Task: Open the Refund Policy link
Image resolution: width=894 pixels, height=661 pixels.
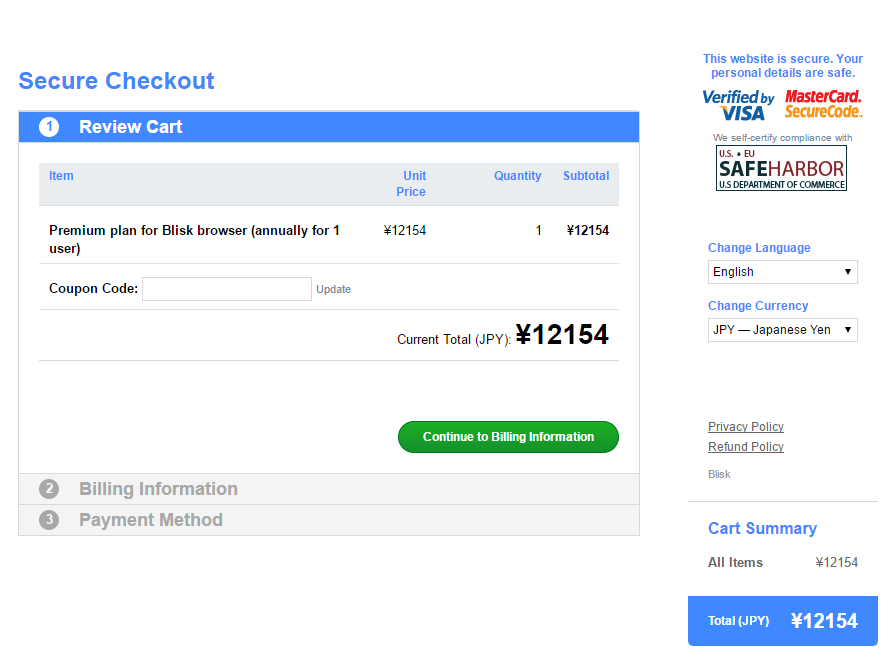Action: [x=745, y=447]
